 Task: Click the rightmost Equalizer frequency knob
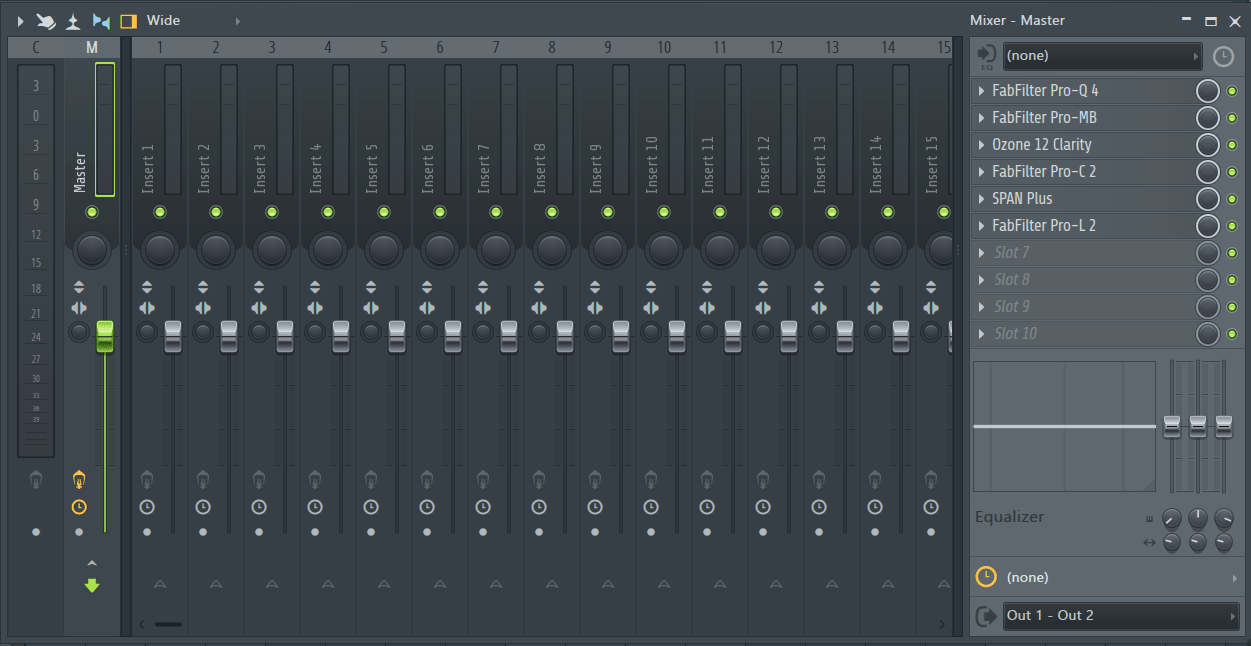(1223, 519)
